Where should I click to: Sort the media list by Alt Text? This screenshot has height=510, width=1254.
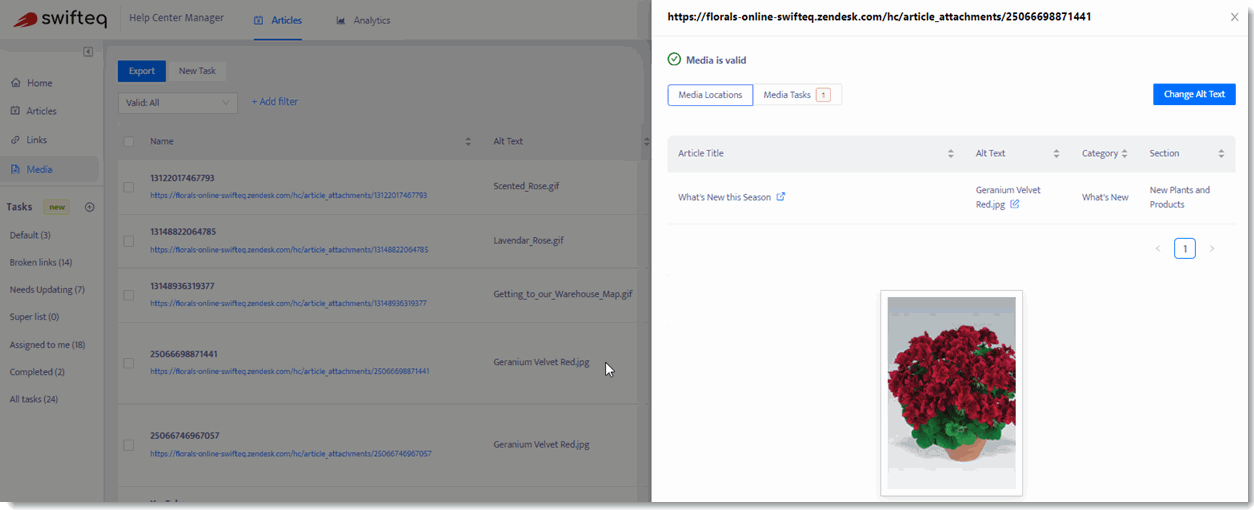coord(646,142)
